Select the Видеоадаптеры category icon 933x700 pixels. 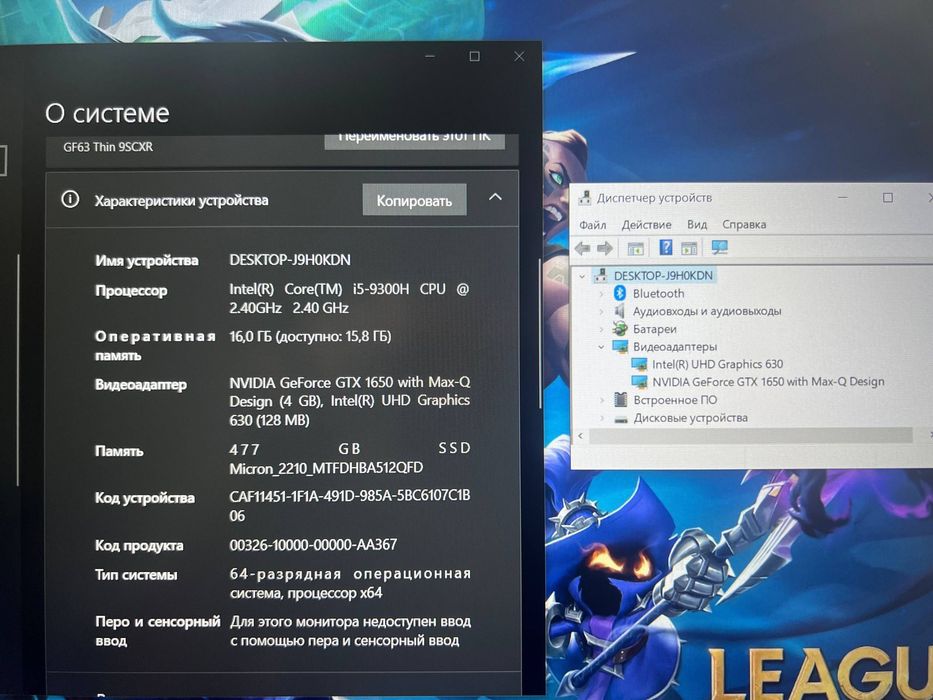click(620, 346)
